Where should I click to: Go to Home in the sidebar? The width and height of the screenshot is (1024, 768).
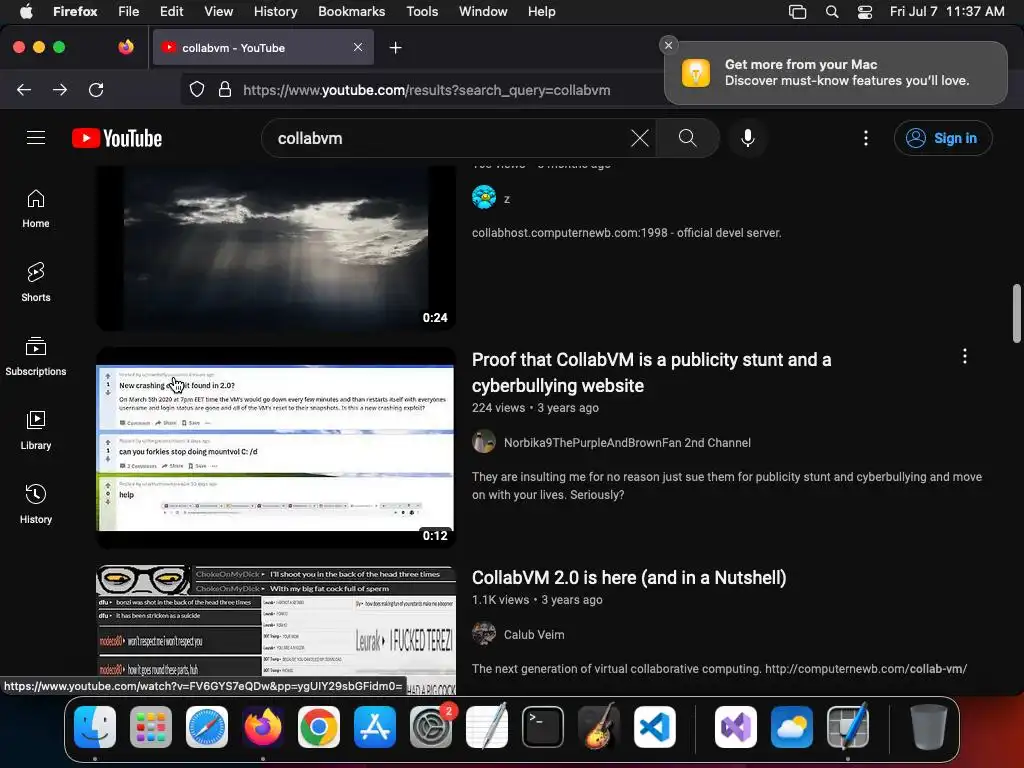pyautogui.click(x=36, y=208)
